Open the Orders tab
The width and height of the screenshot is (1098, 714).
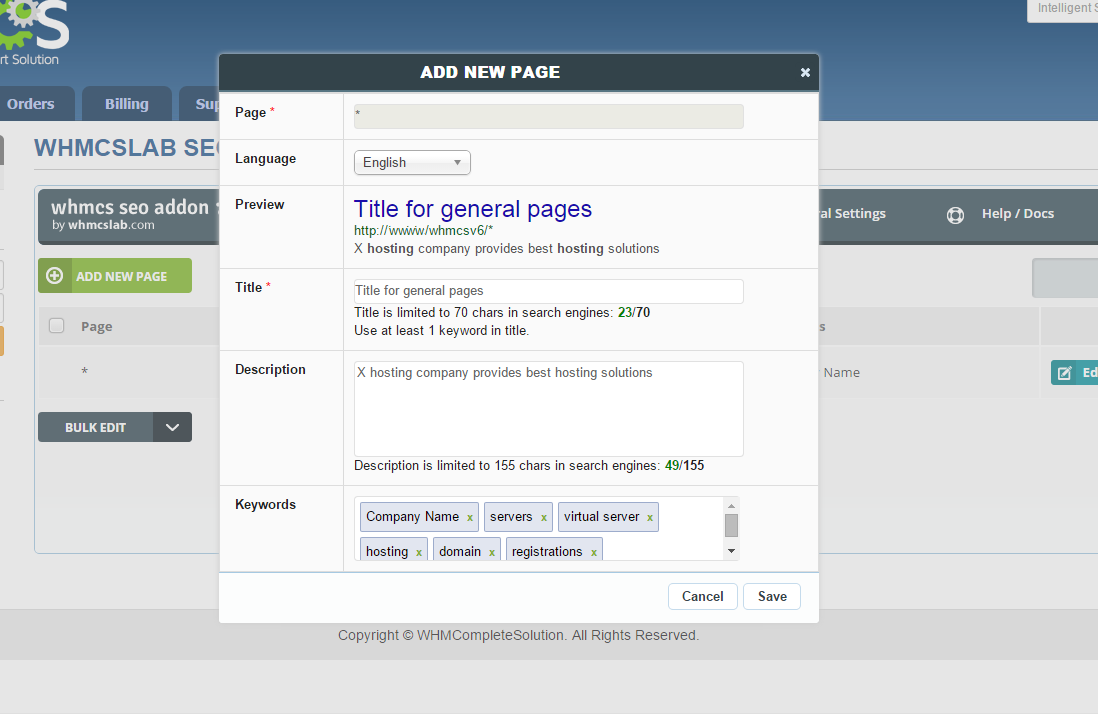(35, 104)
